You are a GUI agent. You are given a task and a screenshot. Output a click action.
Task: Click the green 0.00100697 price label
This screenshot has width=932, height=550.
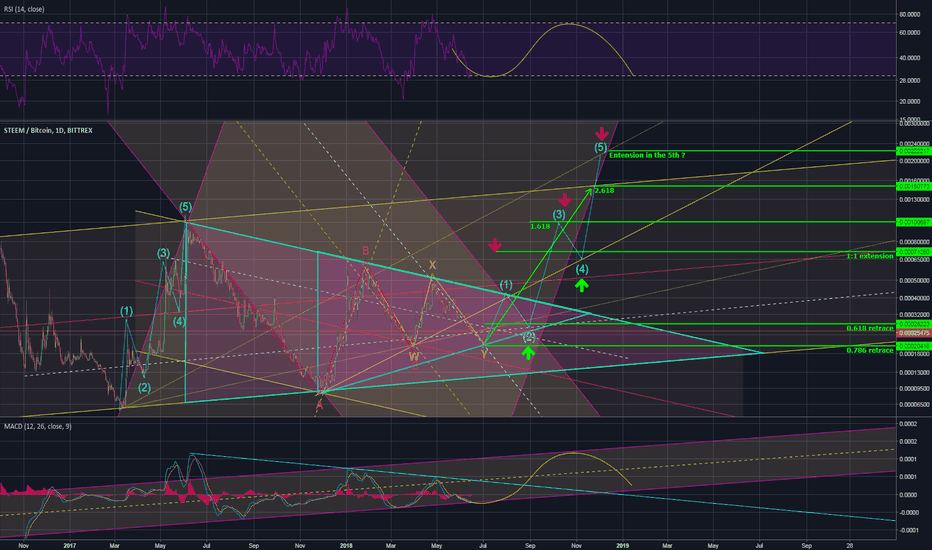(x=914, y=222)
